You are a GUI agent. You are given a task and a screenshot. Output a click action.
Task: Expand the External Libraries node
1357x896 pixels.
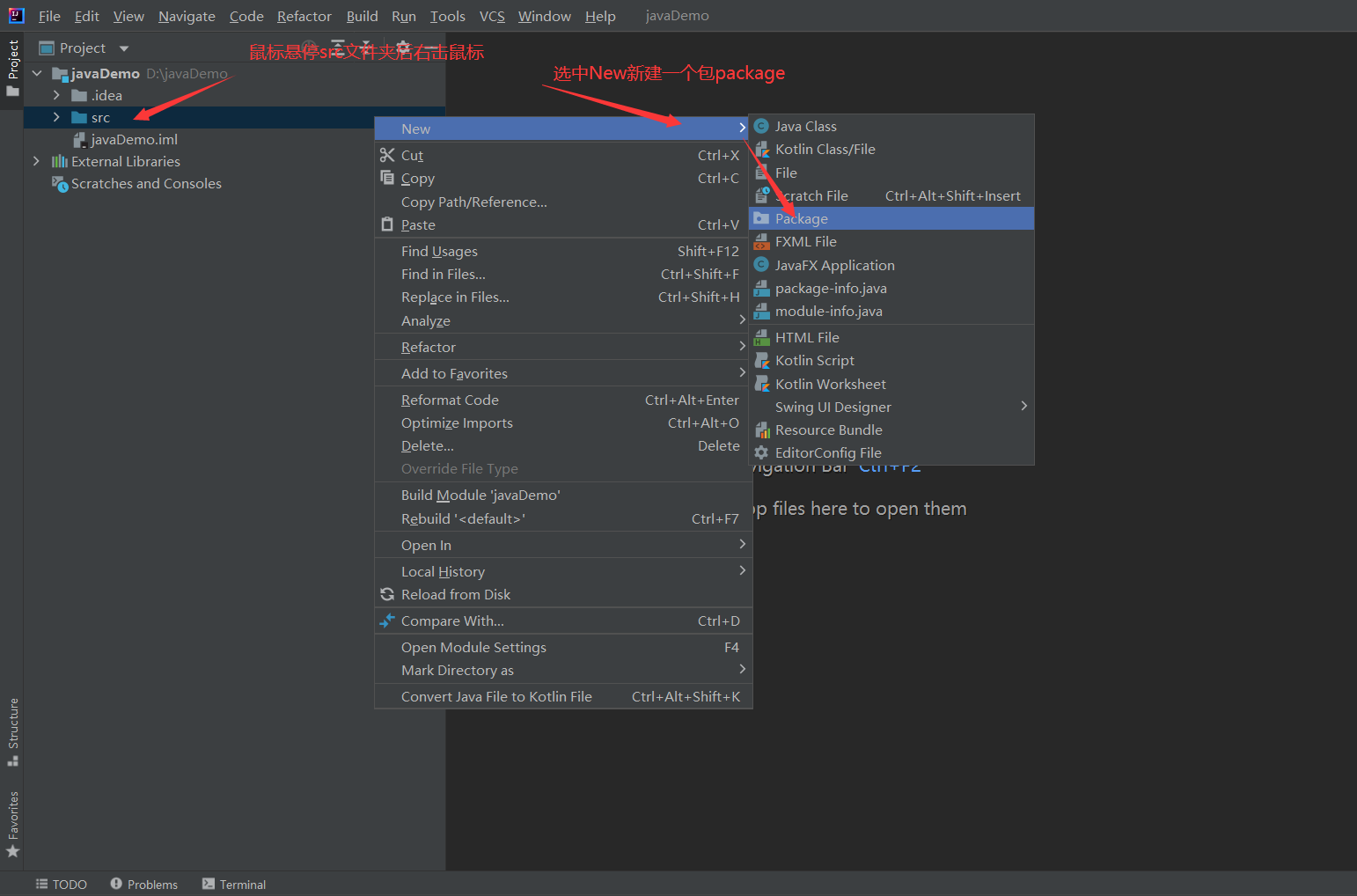(36, 161)
